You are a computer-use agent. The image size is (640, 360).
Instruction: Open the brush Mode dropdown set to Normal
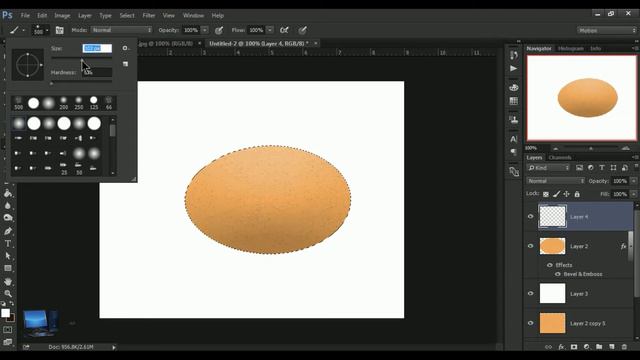(x=122, y=30)
